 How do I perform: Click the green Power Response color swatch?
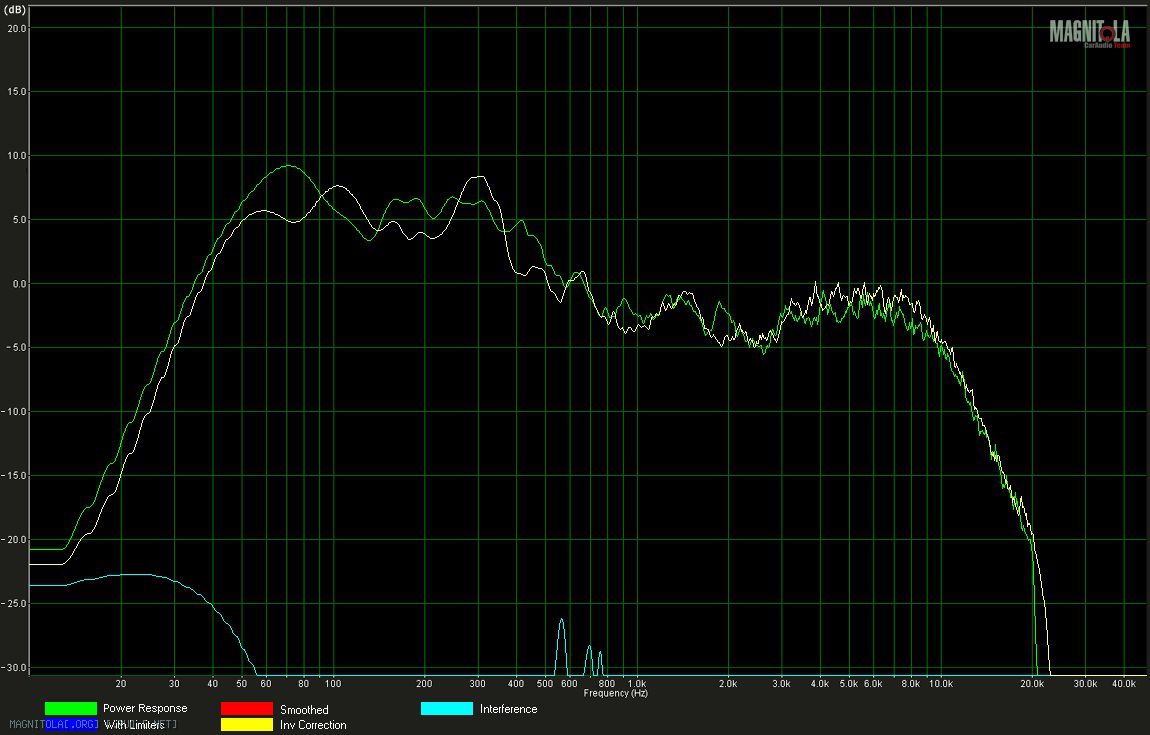click(70, 709)
